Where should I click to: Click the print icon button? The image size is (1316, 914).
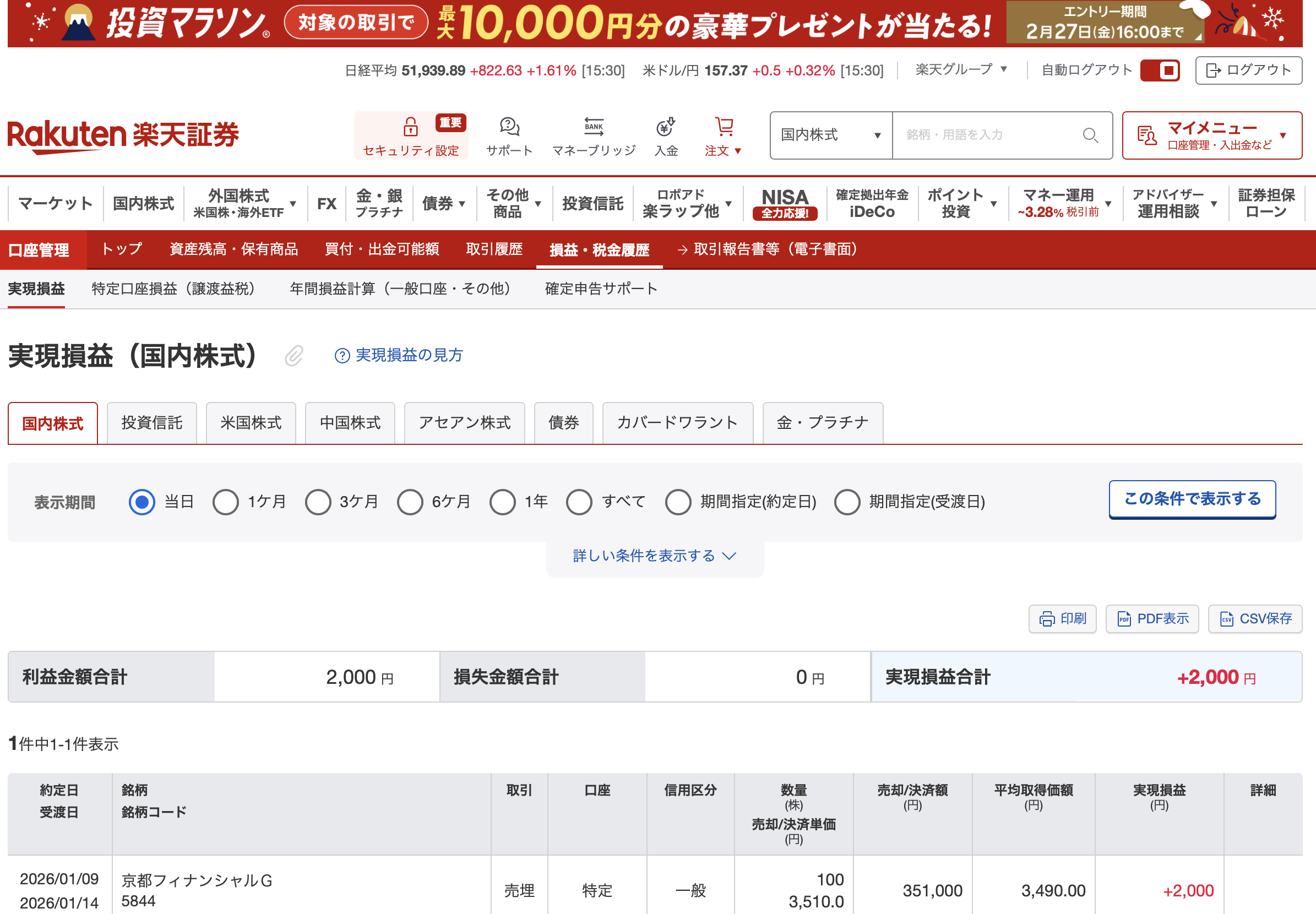point(1062,618)
